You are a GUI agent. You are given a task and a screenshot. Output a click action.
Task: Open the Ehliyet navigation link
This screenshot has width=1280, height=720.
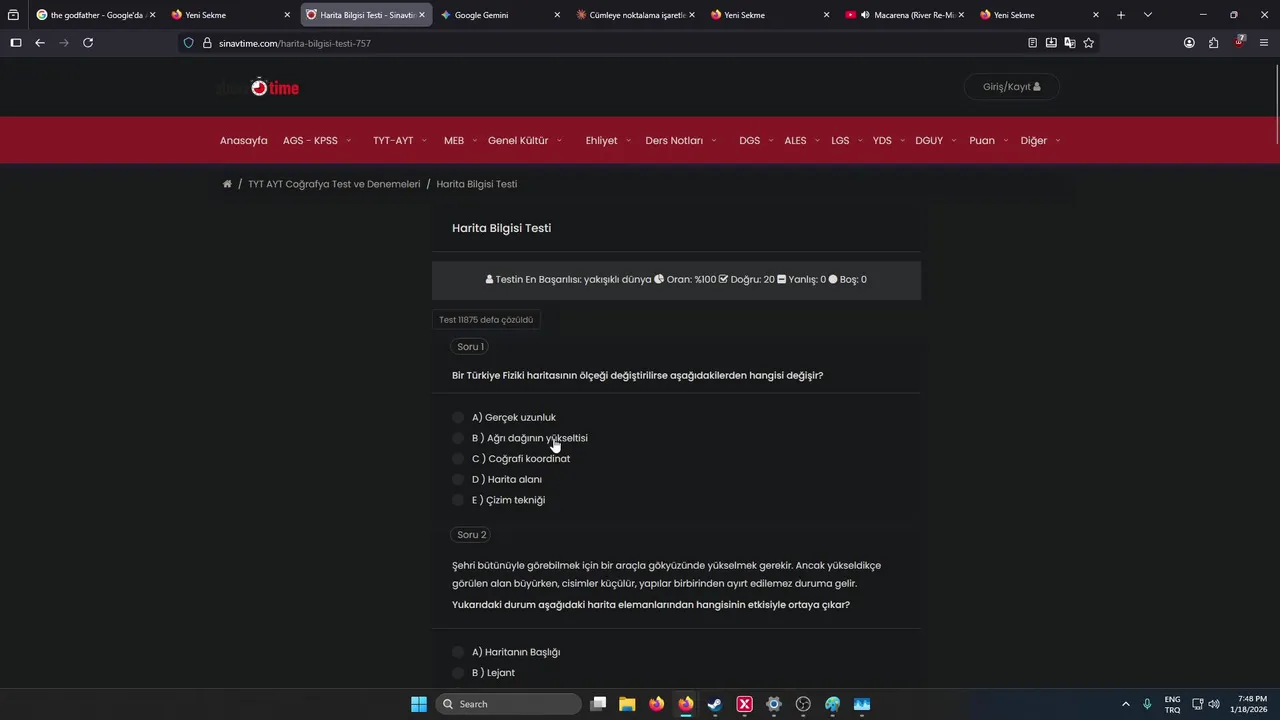pyautogui.click(x=601, y=141)
